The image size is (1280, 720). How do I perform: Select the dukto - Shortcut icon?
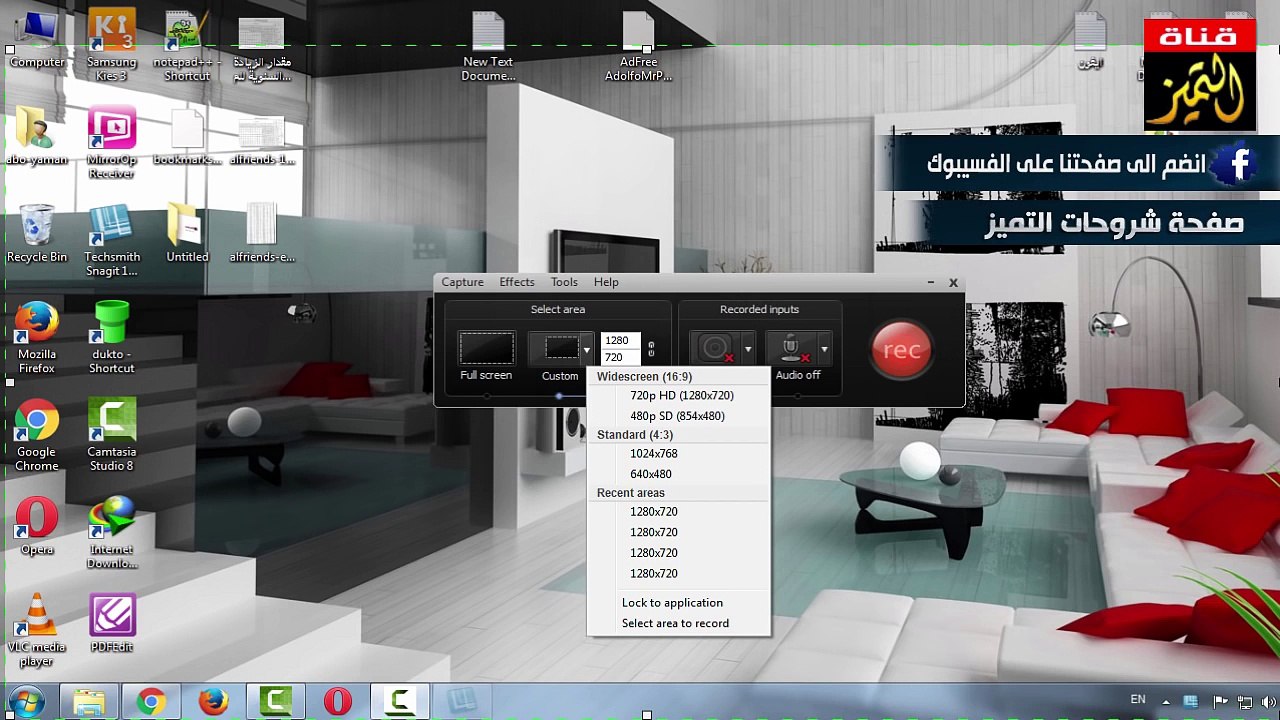coord(112,338)
